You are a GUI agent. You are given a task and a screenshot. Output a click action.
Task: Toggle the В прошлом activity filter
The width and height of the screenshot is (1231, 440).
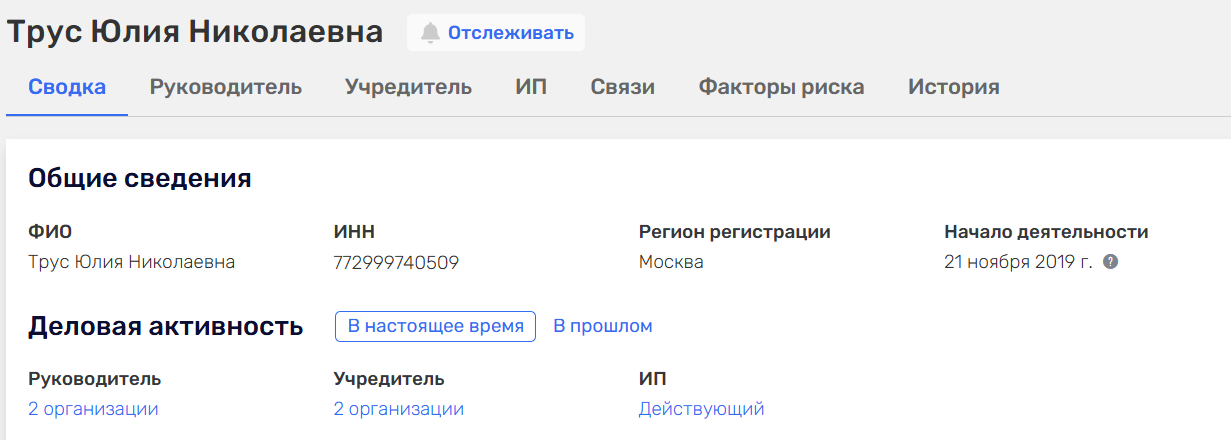point(602,326)
